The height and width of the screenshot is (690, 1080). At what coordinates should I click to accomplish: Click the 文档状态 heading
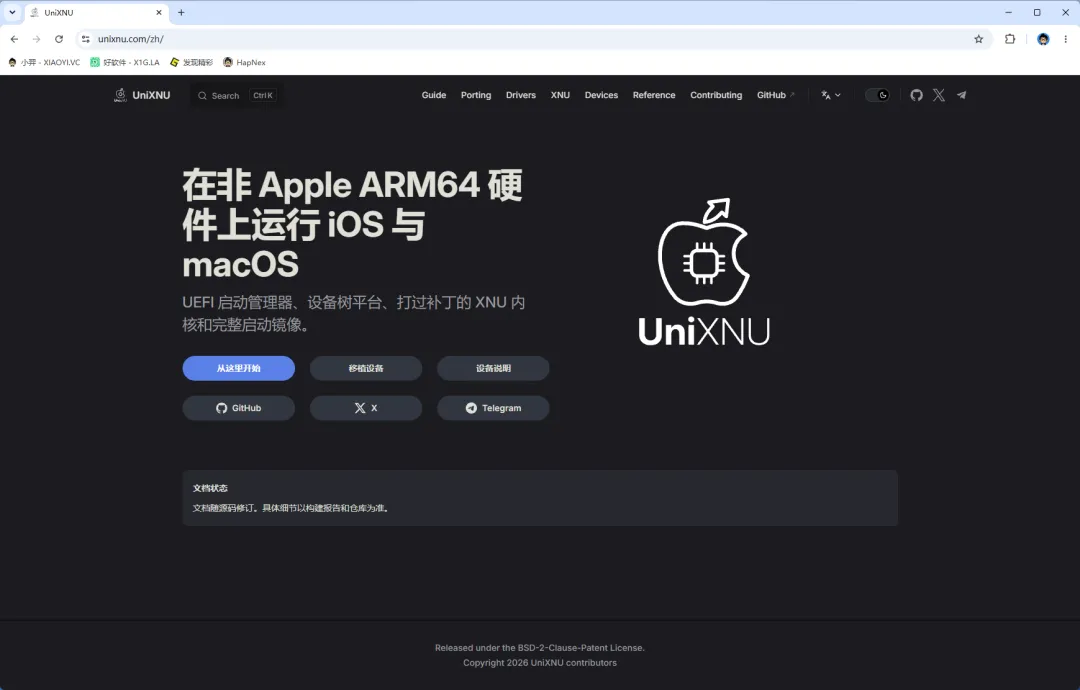click(210, 488)
